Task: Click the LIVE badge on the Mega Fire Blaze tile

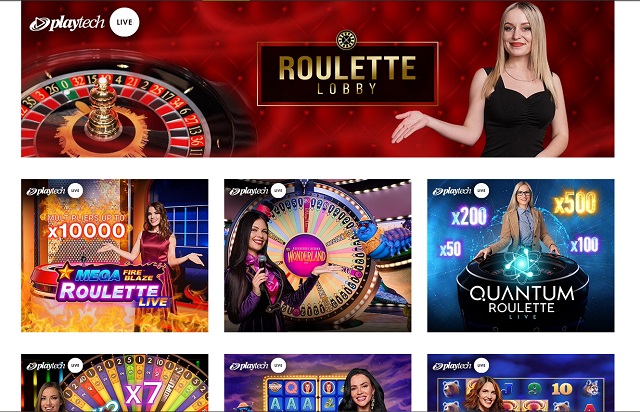Action: (x=75, y=191)
